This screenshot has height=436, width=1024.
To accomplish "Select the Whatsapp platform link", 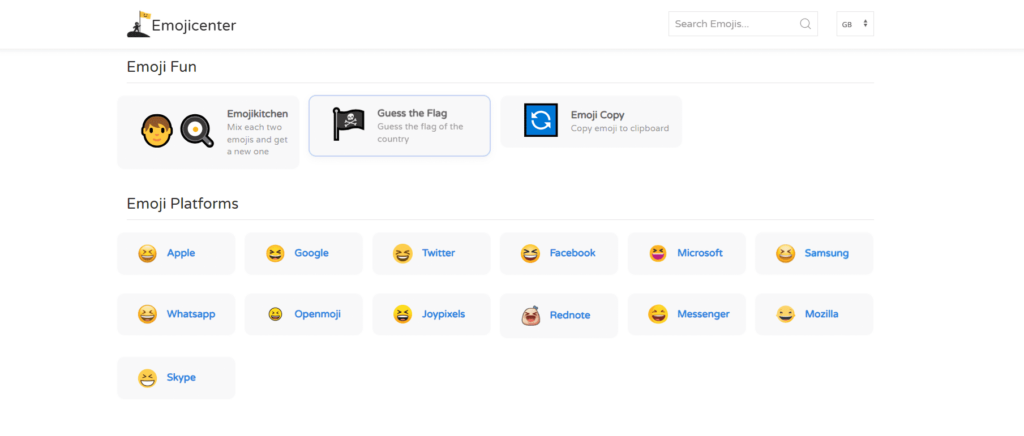I will [191, 315].
